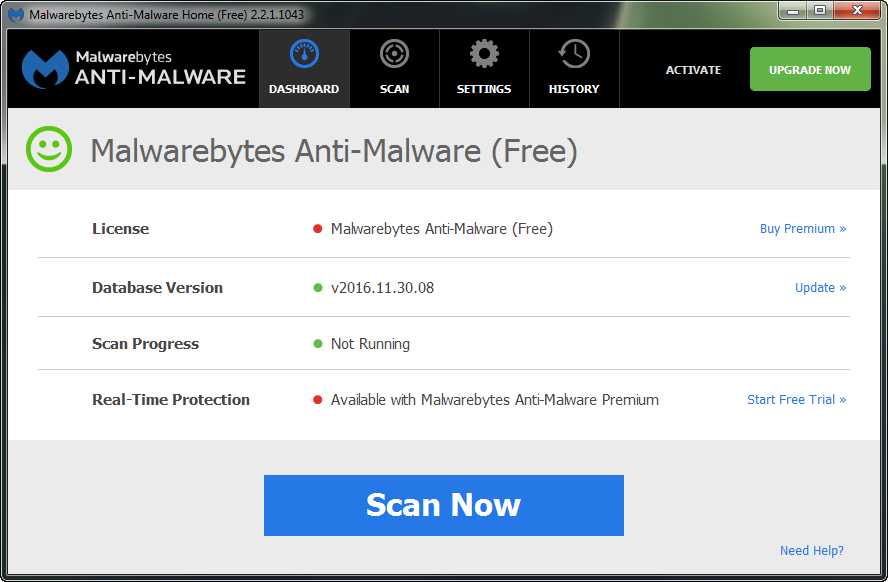This screenshot has width=888, height=582.
Task: Click the History clock icon
Action: tap(574, 54)
